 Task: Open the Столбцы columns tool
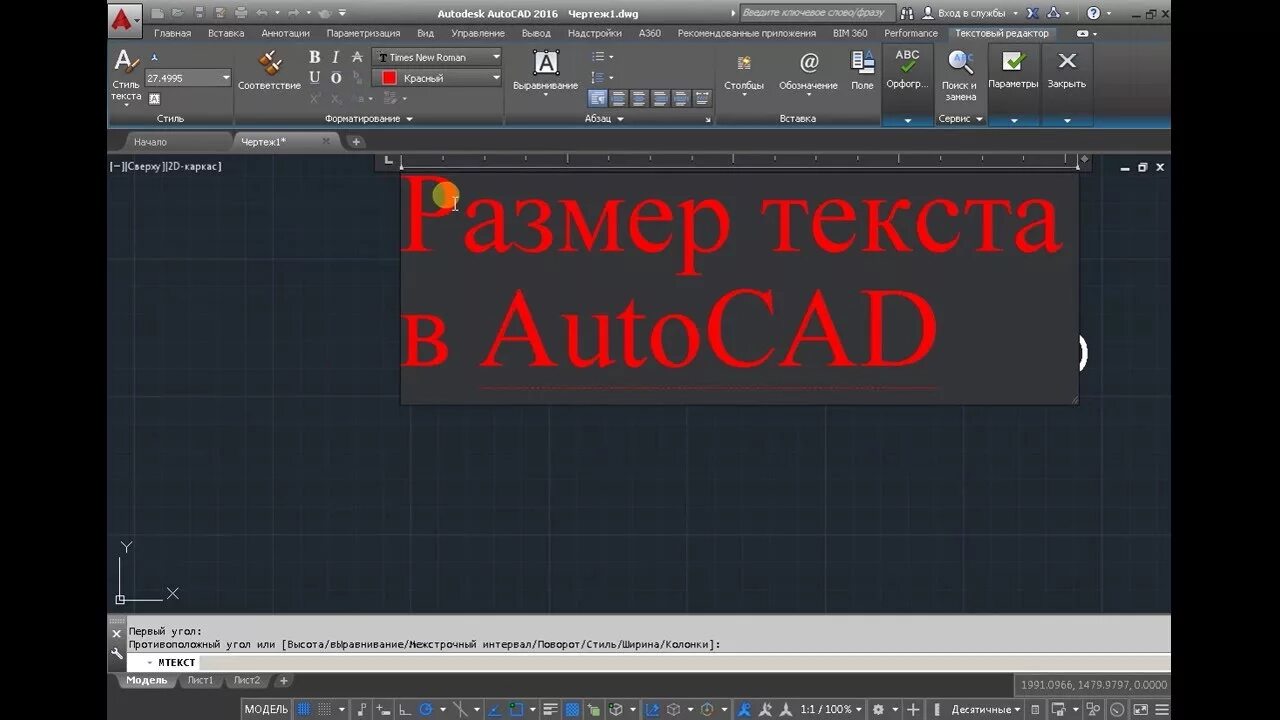coord(744,70)
